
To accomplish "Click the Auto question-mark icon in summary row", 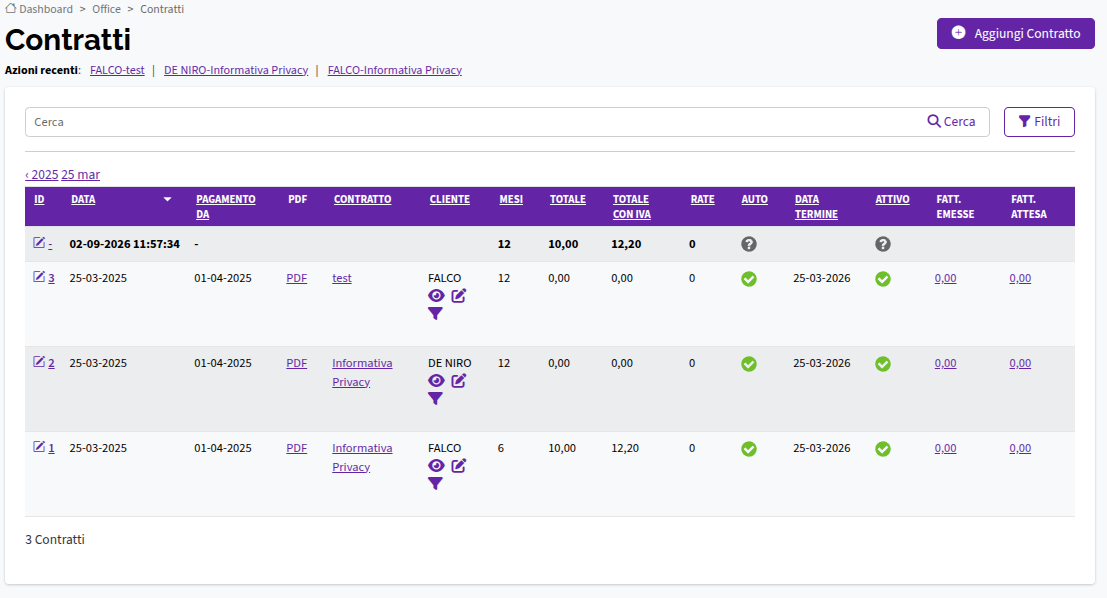I will click(x=749, y=244).
